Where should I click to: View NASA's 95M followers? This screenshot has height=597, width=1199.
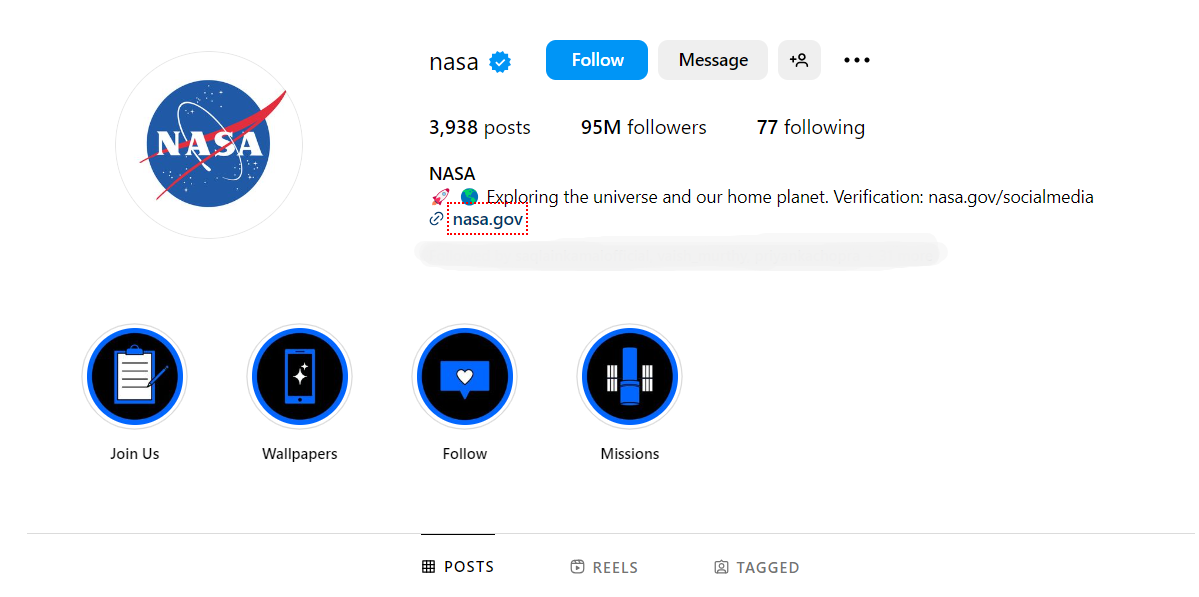(643, 127)
